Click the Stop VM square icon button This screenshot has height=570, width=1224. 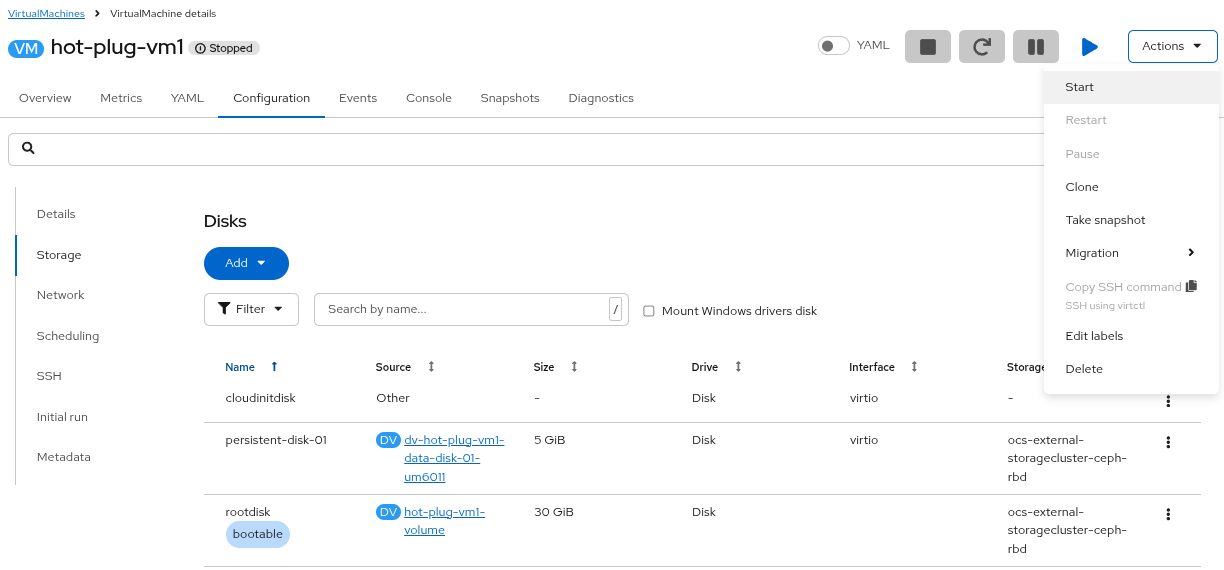[927, 46]
